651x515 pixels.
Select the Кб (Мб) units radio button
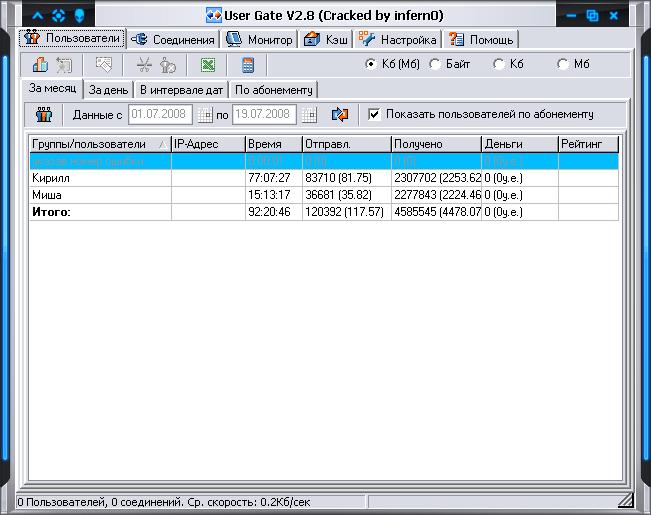pyautogui.click(x=370, y=64)
